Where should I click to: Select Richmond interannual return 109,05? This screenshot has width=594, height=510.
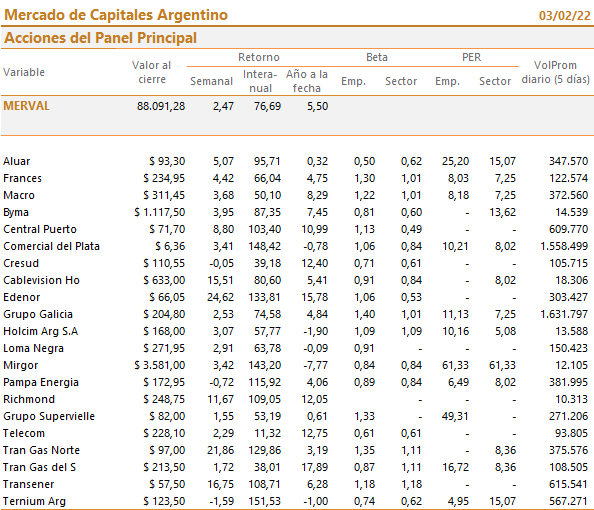coord(264,399)
